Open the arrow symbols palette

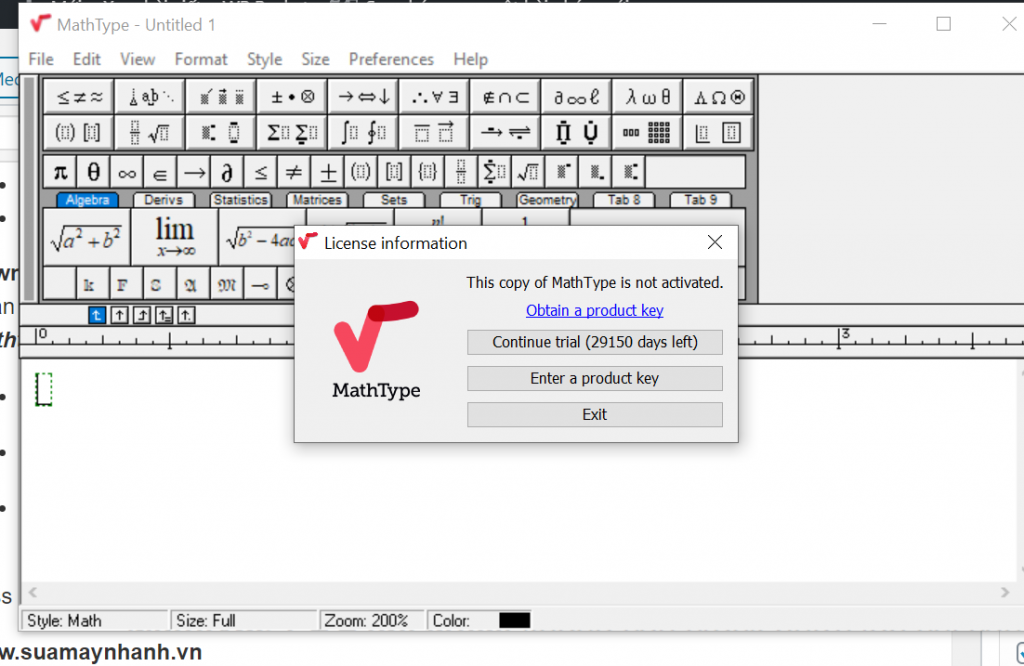[364, 97]
